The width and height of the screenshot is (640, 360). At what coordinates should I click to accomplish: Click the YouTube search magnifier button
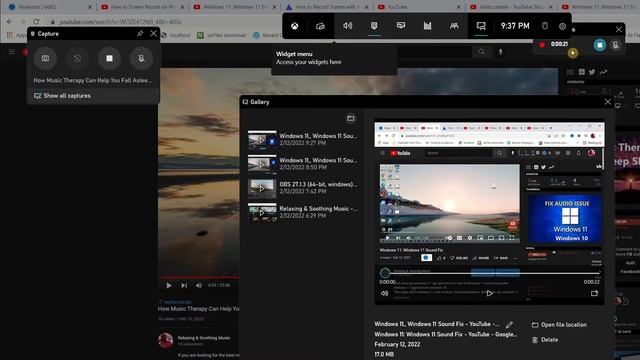(482, 52)
